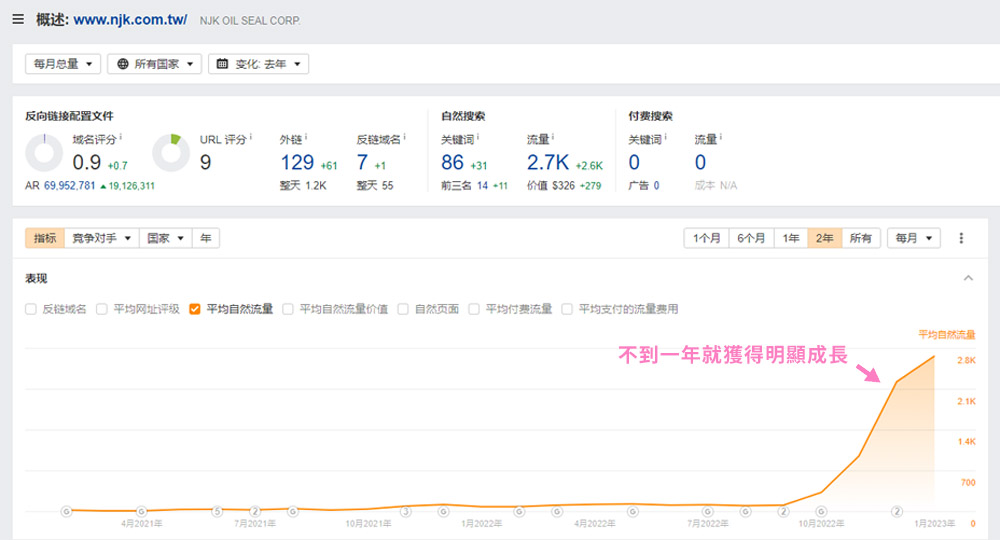Enable the 平均付费流量 checkbox
1000x540 pixels.
pyautogui.click(x=474, y=309)
